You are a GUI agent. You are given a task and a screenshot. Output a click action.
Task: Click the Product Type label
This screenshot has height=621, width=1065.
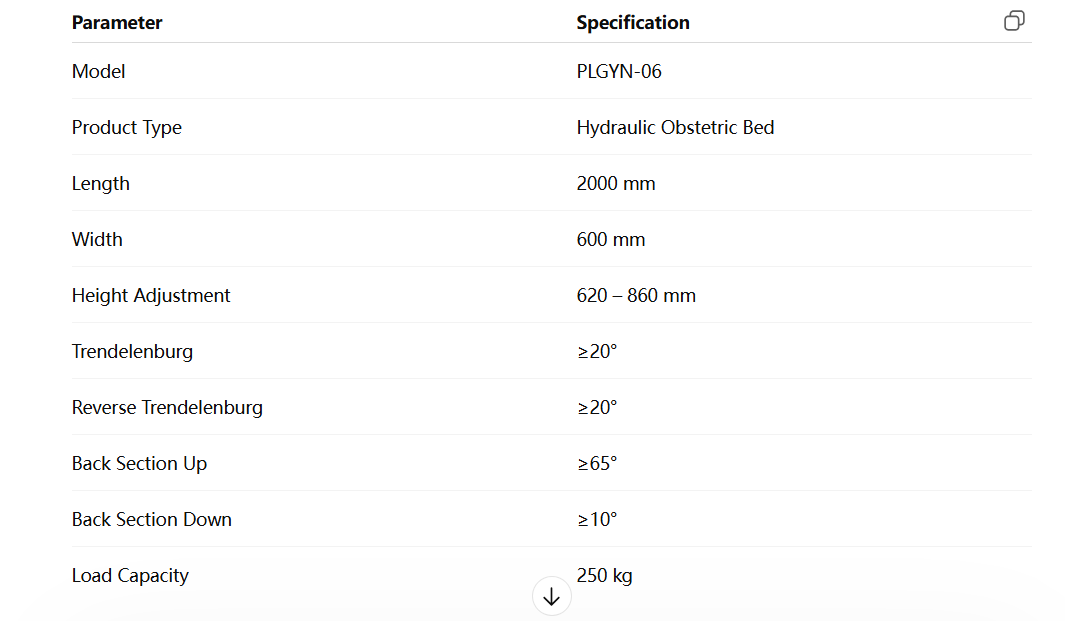pos(127,127)
